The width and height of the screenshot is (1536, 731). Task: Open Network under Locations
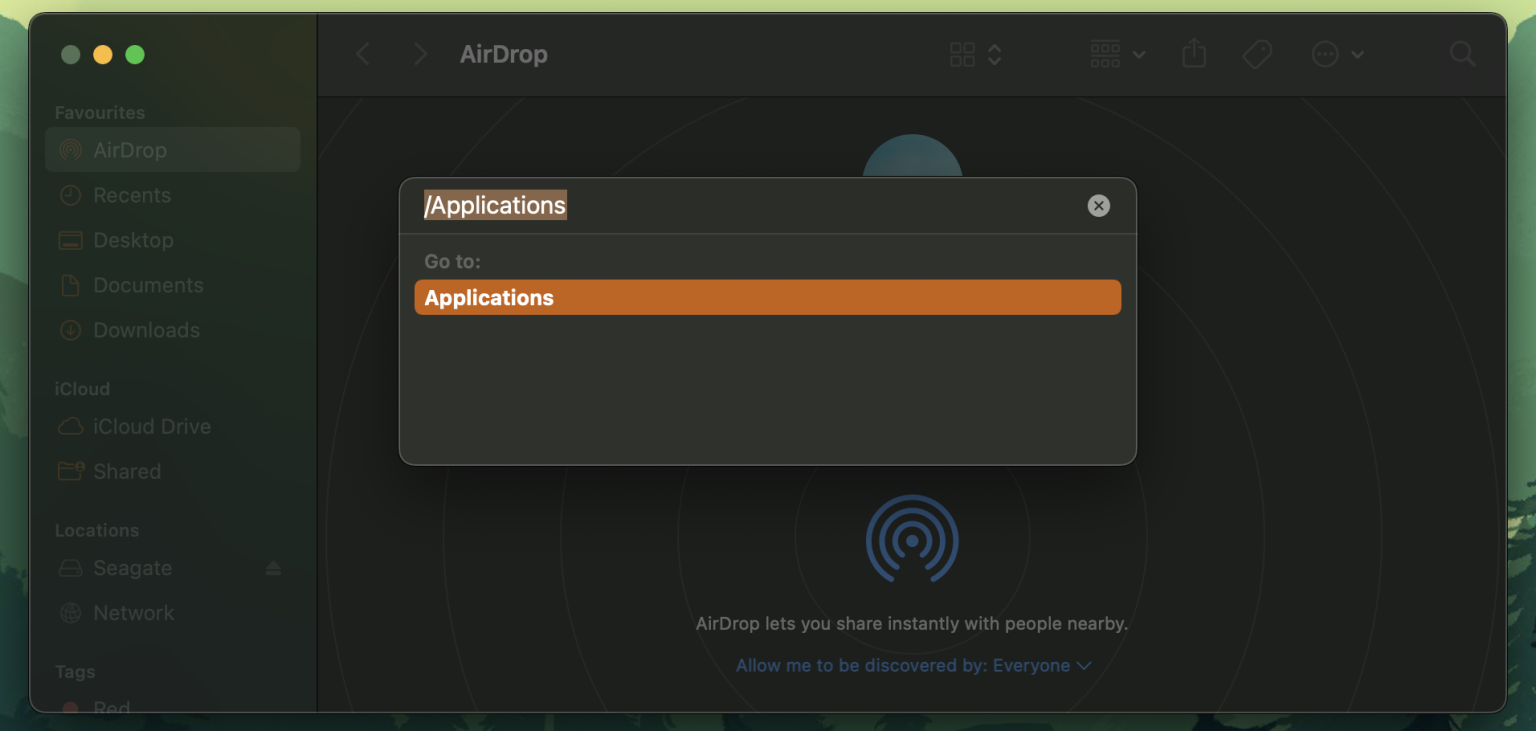(x=133, y=614)
